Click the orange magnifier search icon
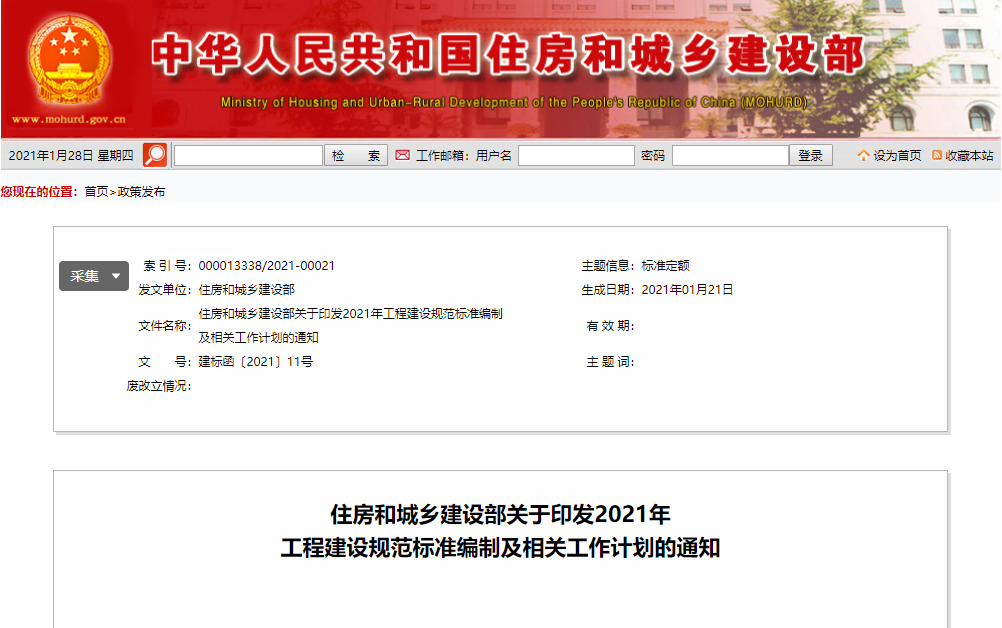The image size is (1002, 628). click(155, 155)
